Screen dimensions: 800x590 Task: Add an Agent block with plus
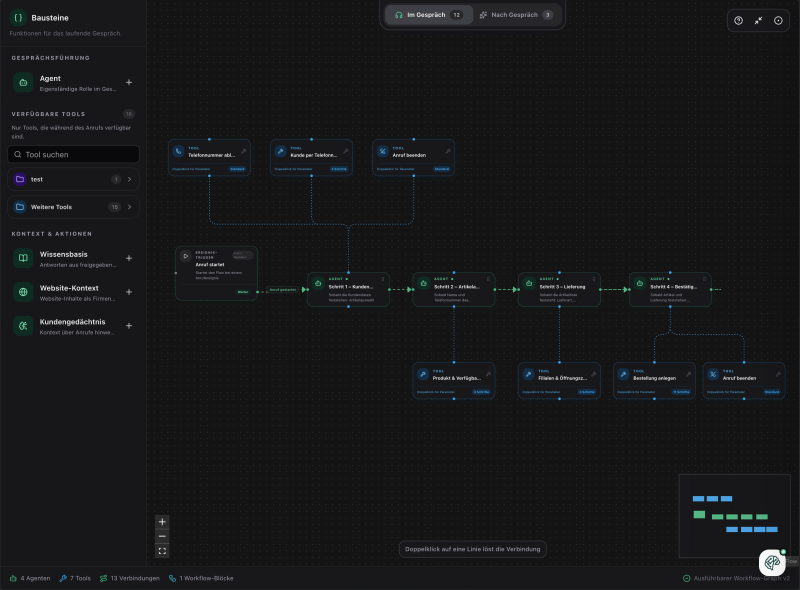(129, 82)
